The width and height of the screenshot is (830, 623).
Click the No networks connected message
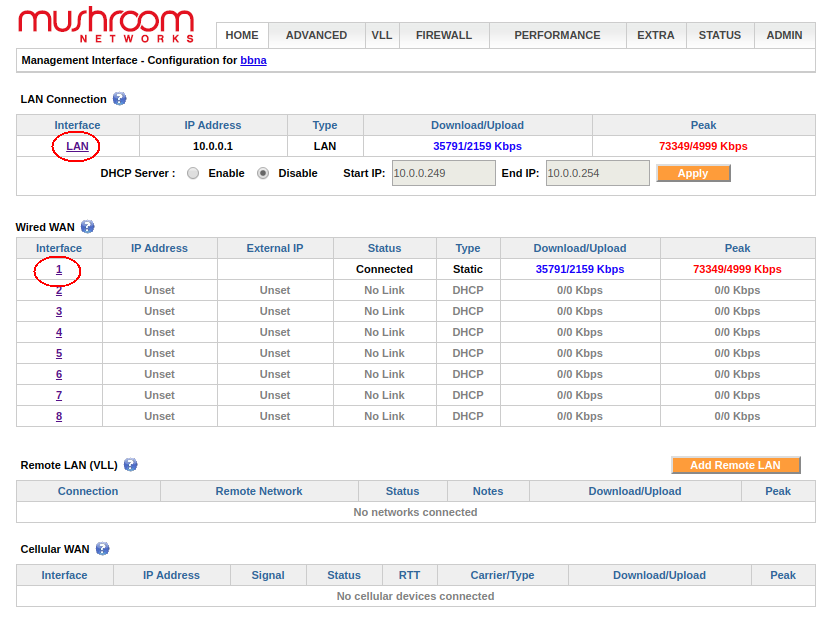point(416,512)
